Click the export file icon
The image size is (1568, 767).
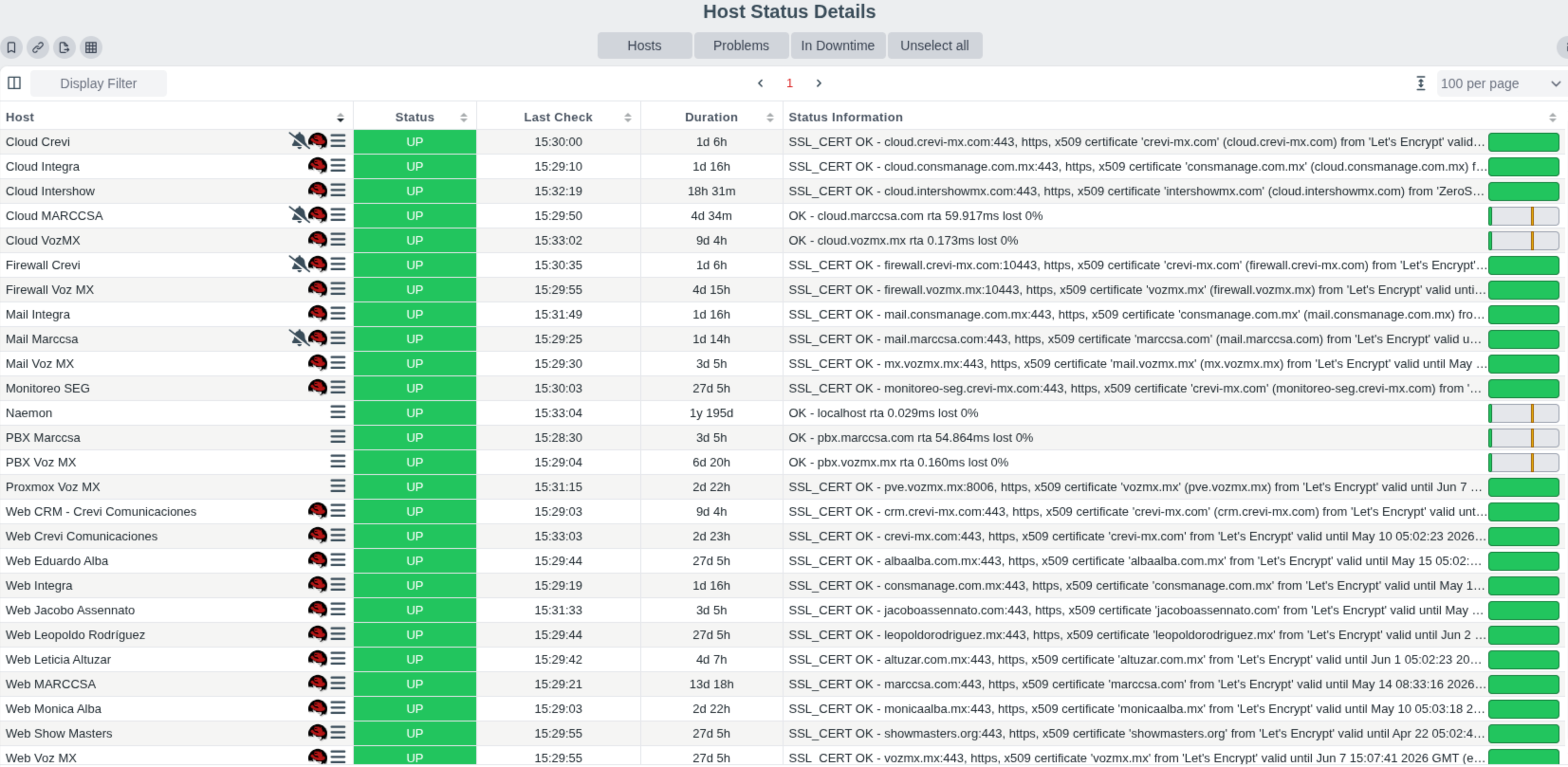point(64,47)
